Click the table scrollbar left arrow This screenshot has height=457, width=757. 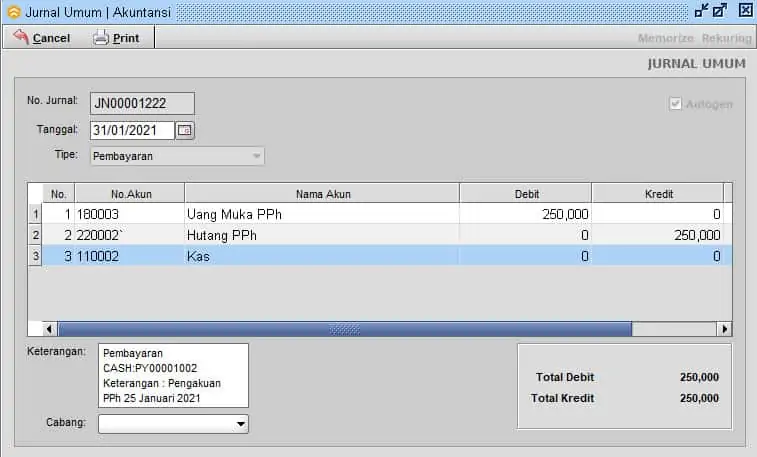click(49, 329)
